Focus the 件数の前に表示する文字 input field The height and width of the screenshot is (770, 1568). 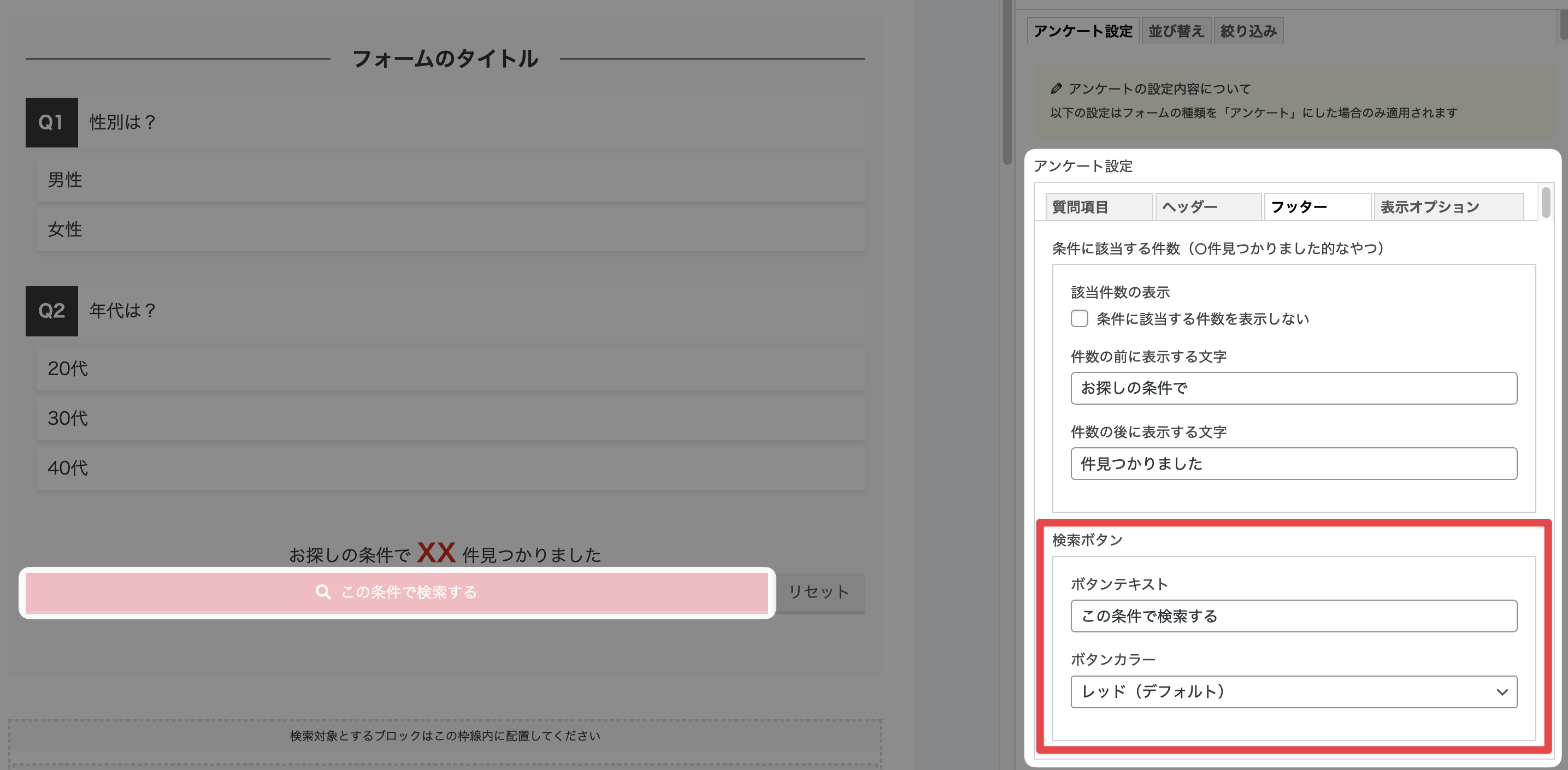(x=1294, y=388)
